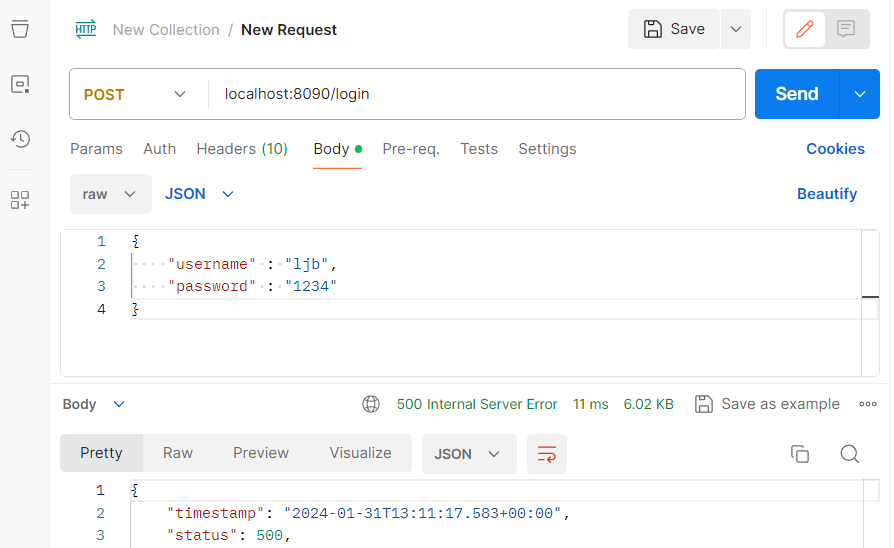Open the Settings tab

[547, 149]
